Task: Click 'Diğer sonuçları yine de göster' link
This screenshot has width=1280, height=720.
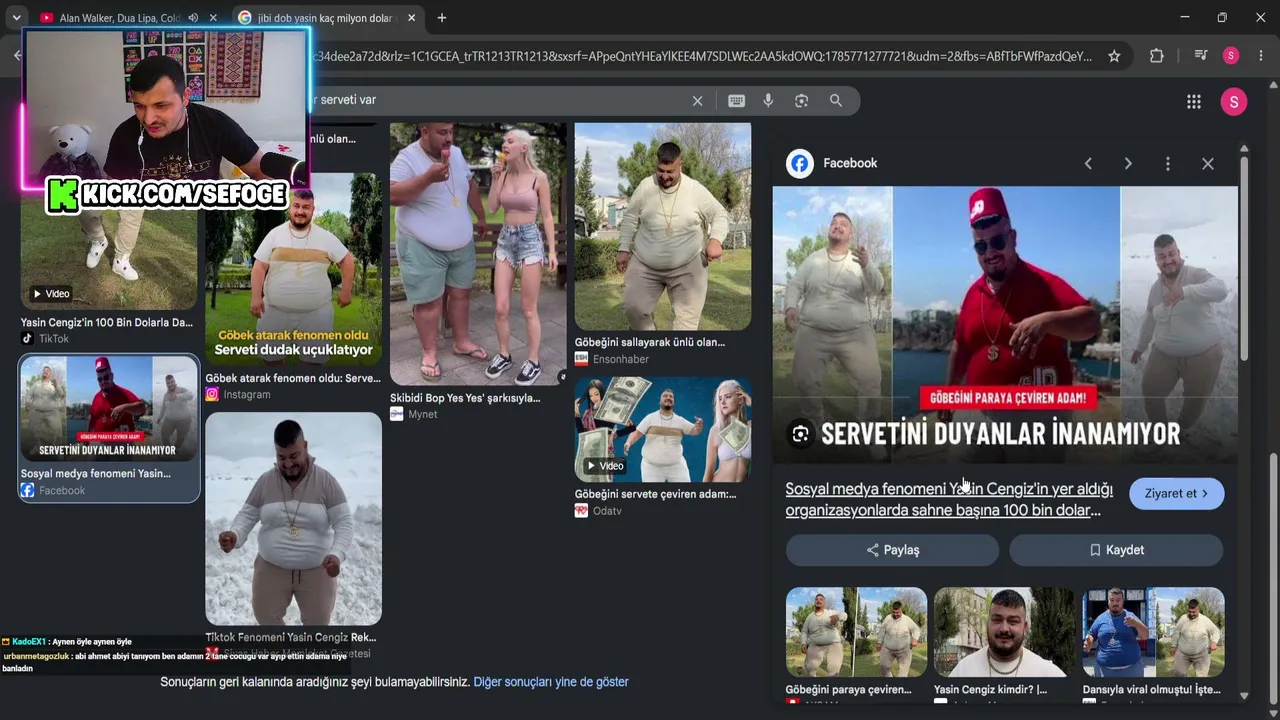Action: (551, 682)
